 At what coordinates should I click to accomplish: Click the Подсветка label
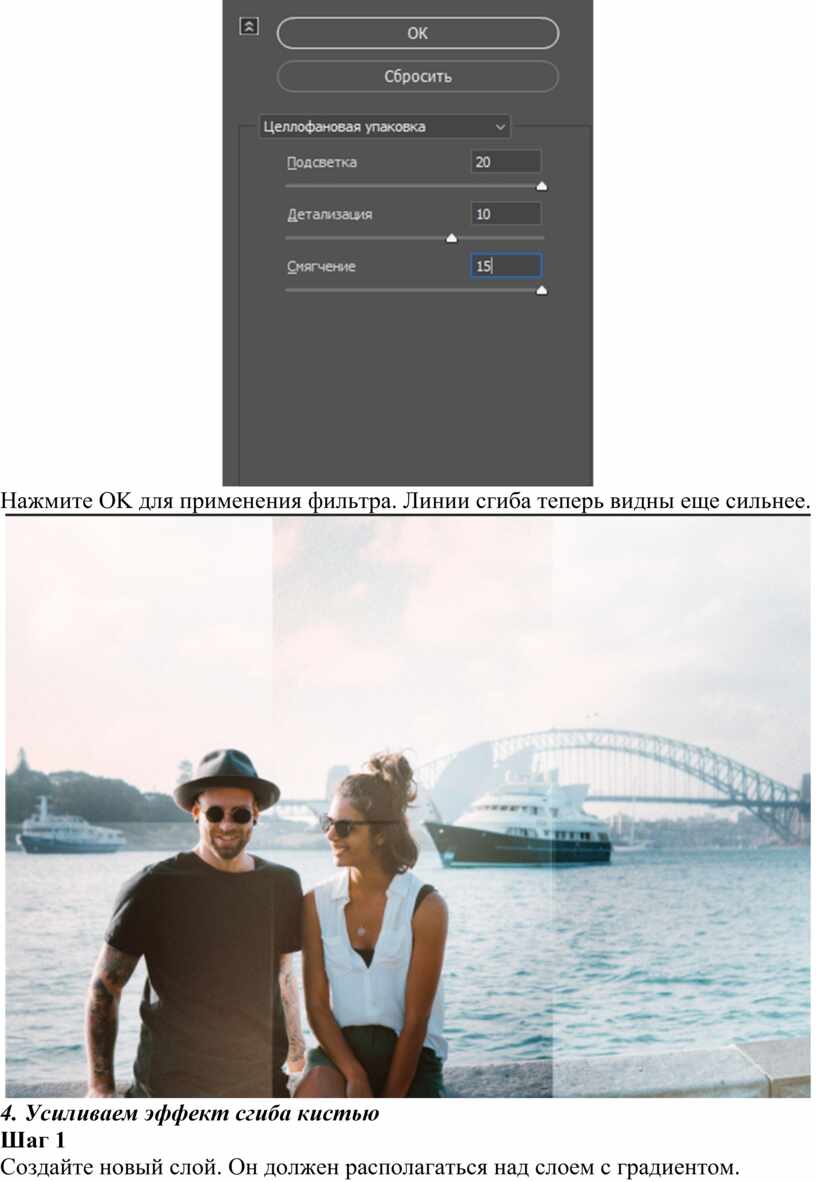click(x=322, y=162)
